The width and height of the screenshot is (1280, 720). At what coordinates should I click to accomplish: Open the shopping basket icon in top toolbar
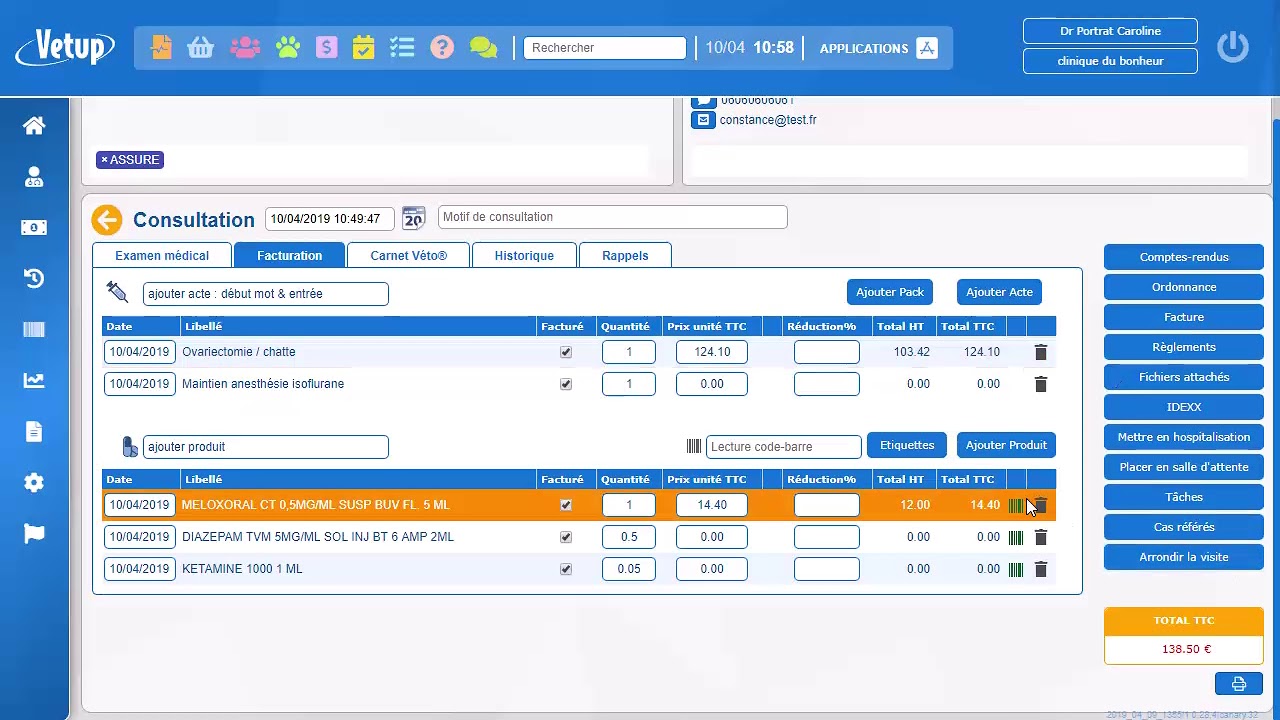201,48
